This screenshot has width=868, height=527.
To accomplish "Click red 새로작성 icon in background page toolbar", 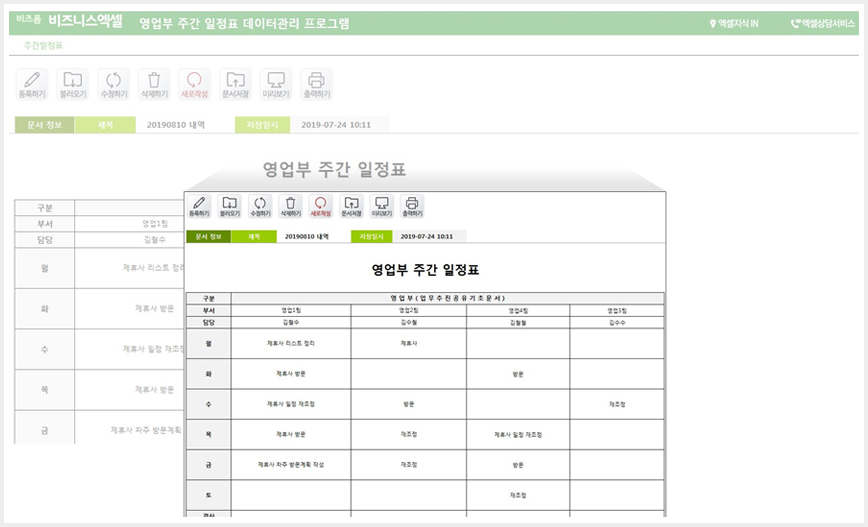I will [194, 84].
